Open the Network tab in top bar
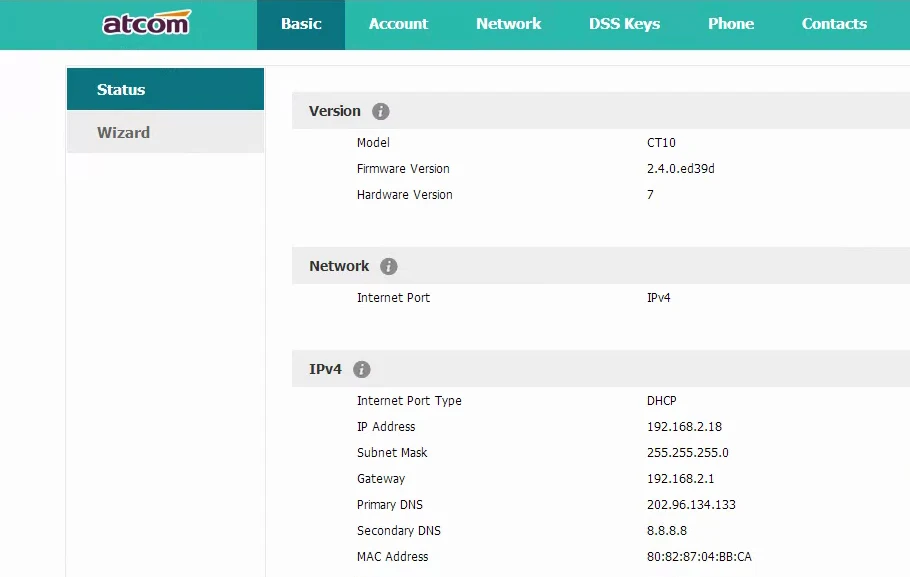The width and height of the screenshot is (910, 577). tap(508, 24)
